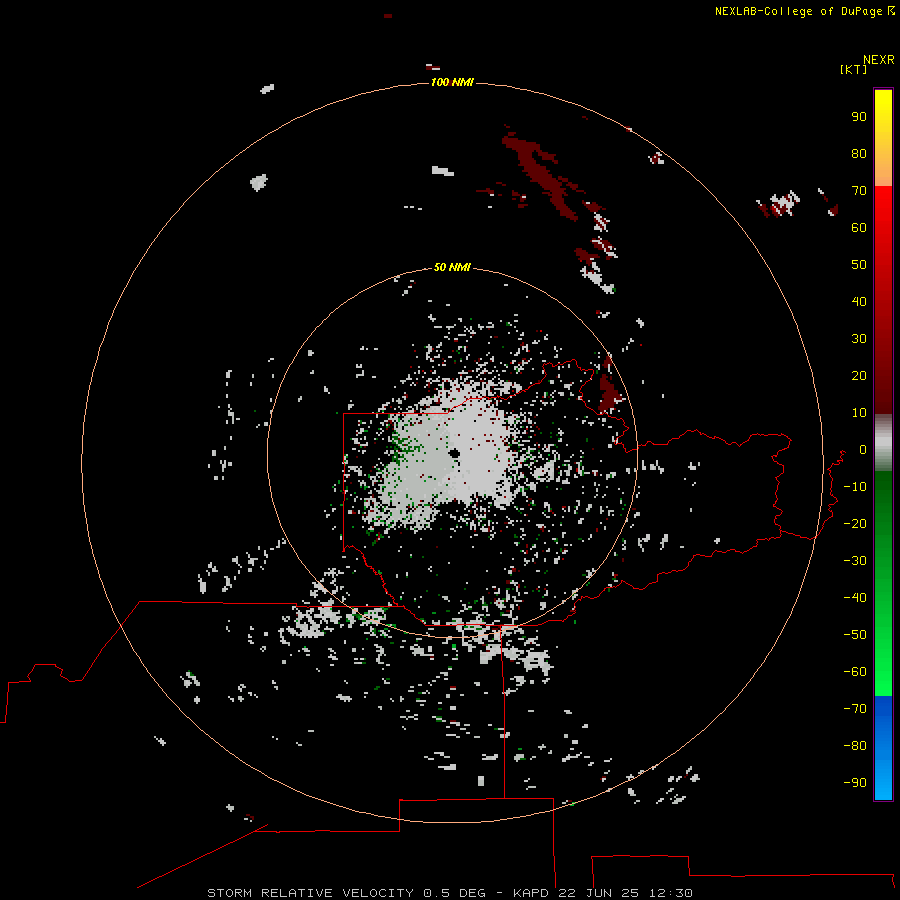
Task: Click the gray zero-velocity segment of color bar
Action: tap(883, 443)
